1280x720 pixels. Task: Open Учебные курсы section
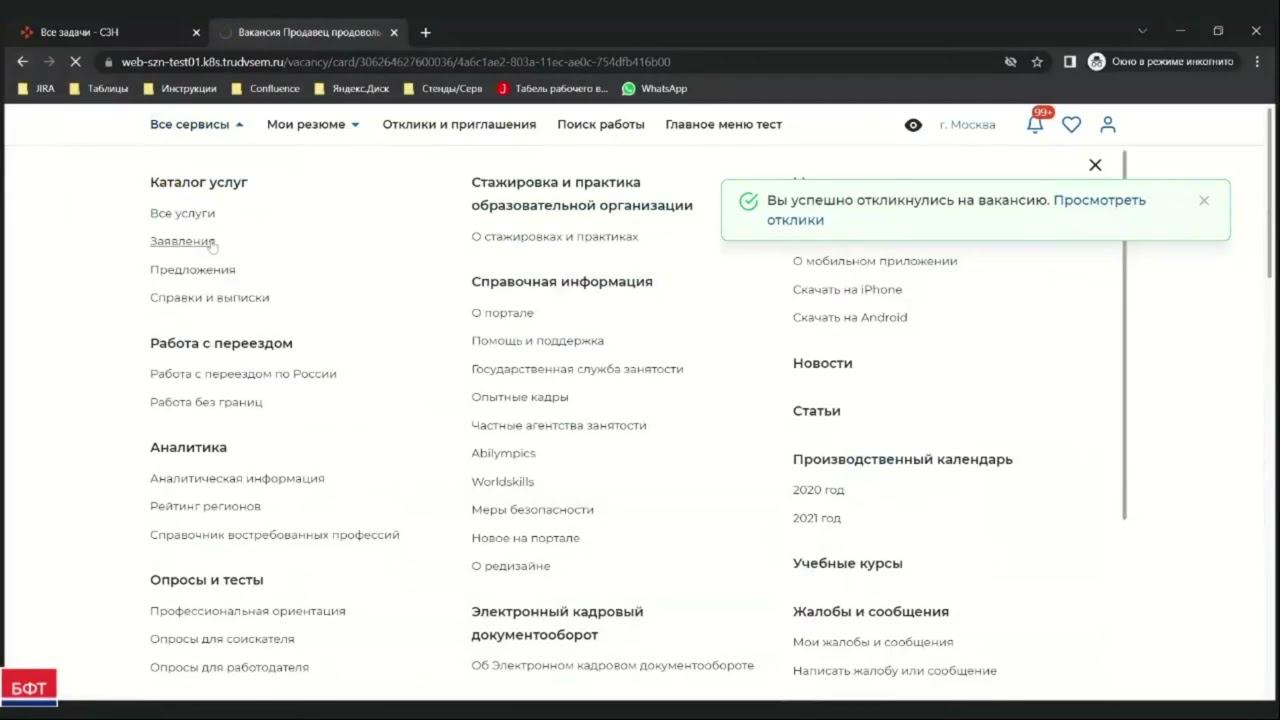coord(847,563)
